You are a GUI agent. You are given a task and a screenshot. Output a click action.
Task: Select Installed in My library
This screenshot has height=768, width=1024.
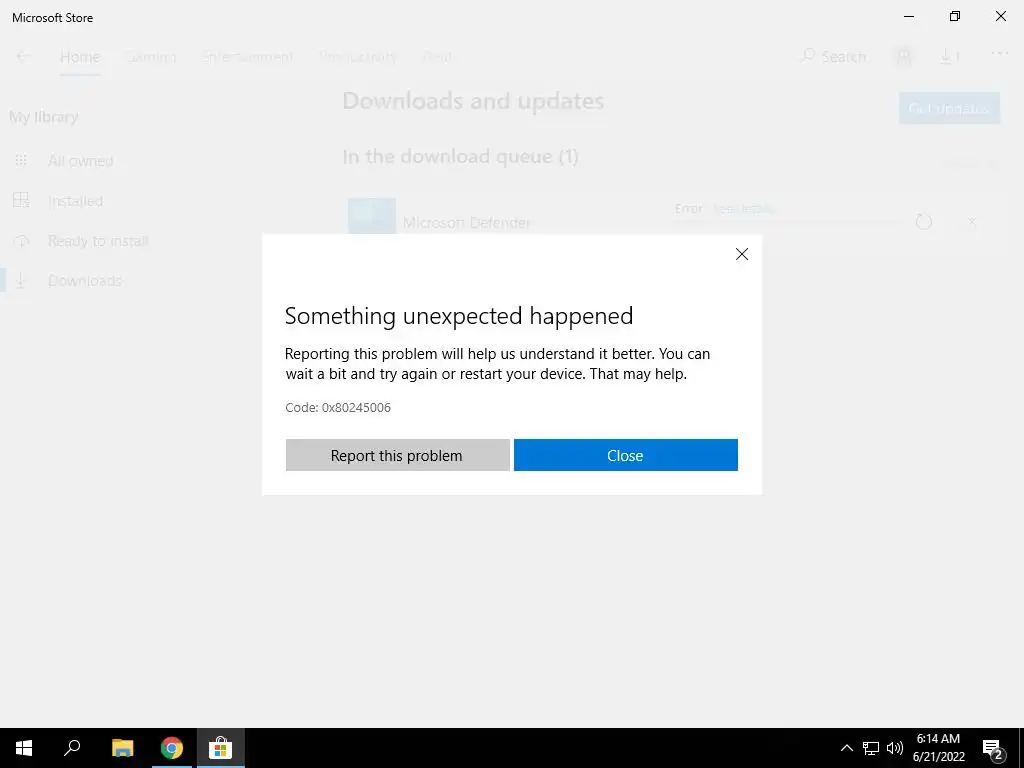pos(75,201)
